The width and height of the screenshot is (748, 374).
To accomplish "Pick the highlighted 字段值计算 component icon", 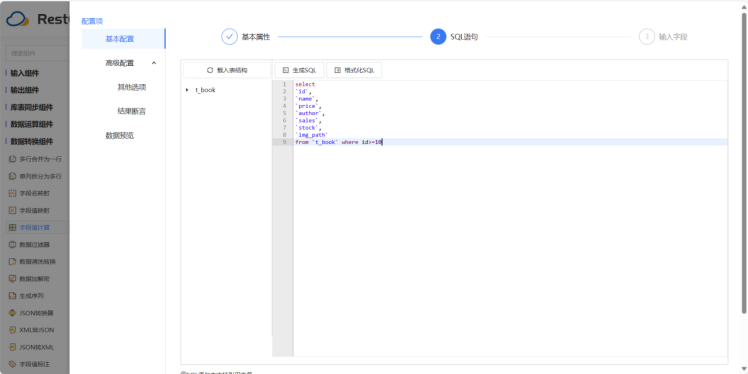I will tap(13, 228).
